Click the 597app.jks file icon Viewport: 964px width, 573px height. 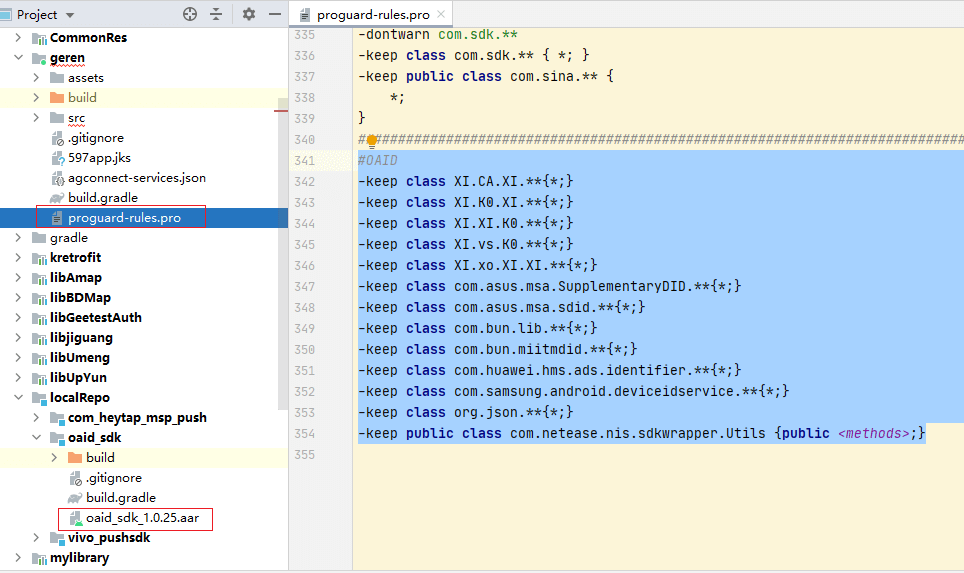[x=57, y=159]
